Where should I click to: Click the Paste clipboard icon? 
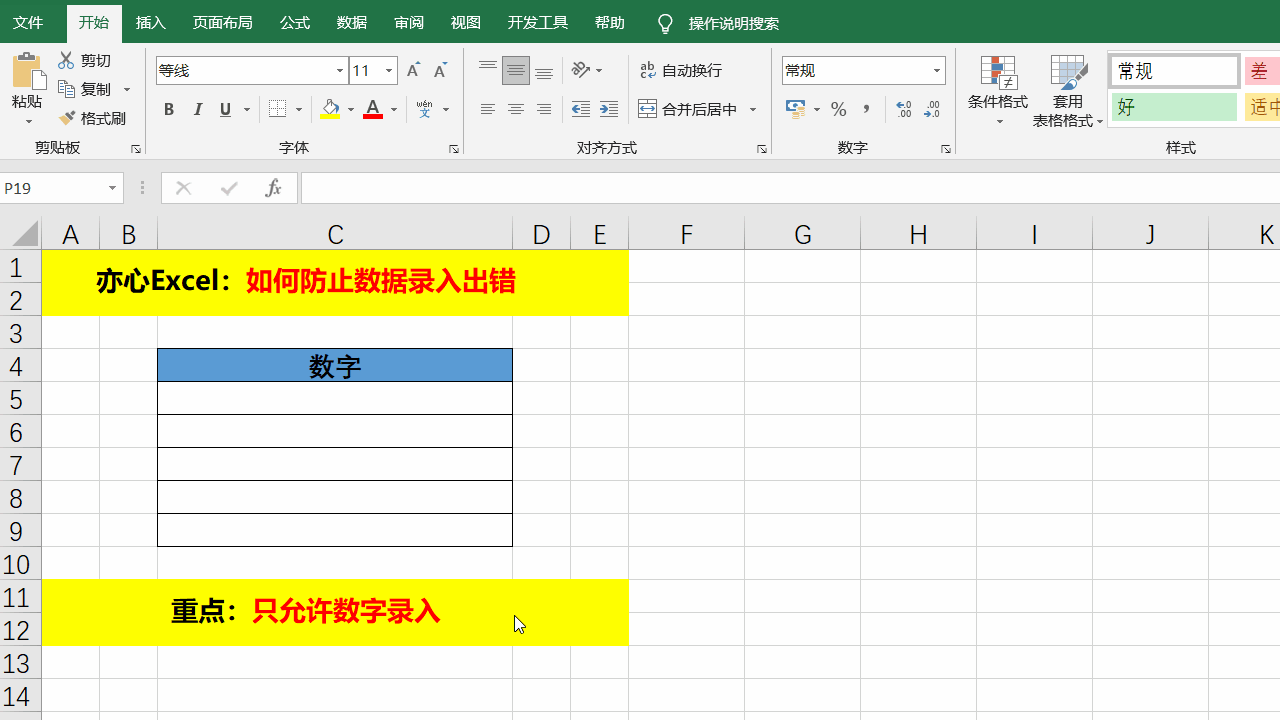point(27,71)
